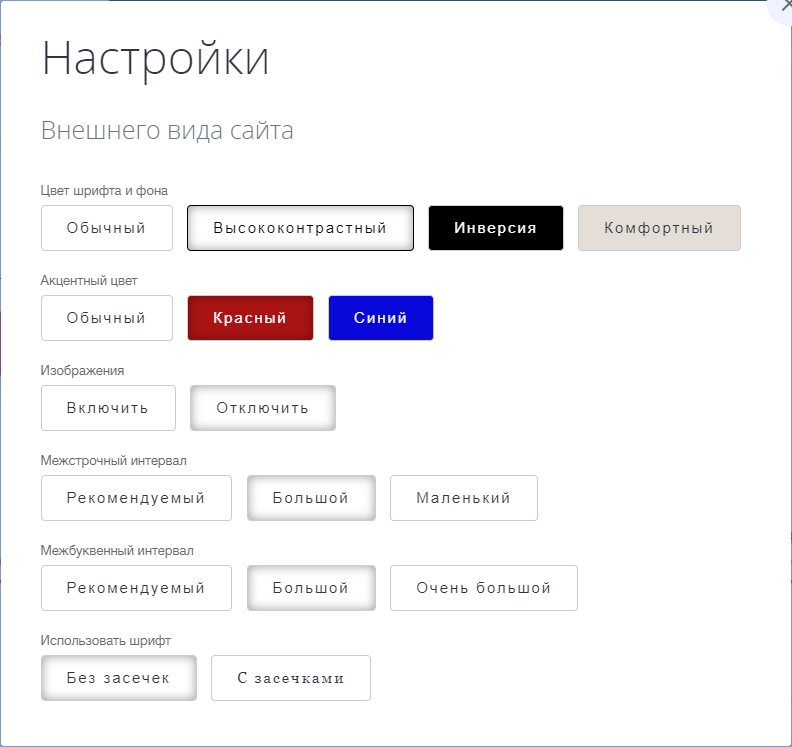
Task: Select Красный accent color
Action: click(x=250, y=318)
